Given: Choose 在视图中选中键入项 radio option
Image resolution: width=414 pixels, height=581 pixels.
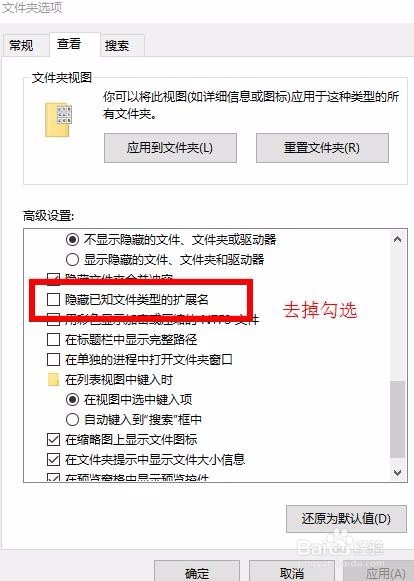Looking at the screenshot, I should (72, 399).
